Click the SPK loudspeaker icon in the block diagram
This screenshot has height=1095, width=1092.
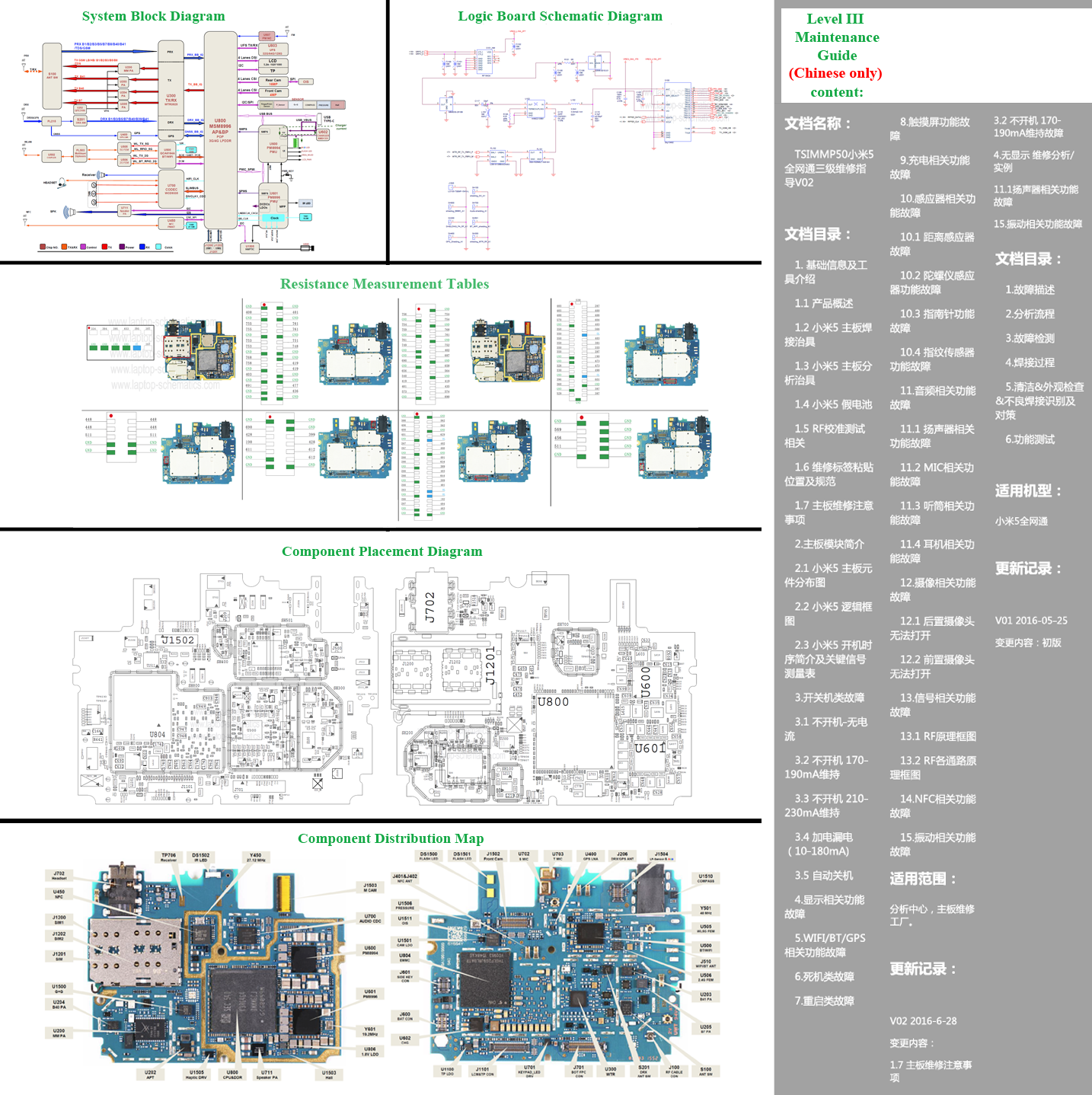tap(69, 211)
